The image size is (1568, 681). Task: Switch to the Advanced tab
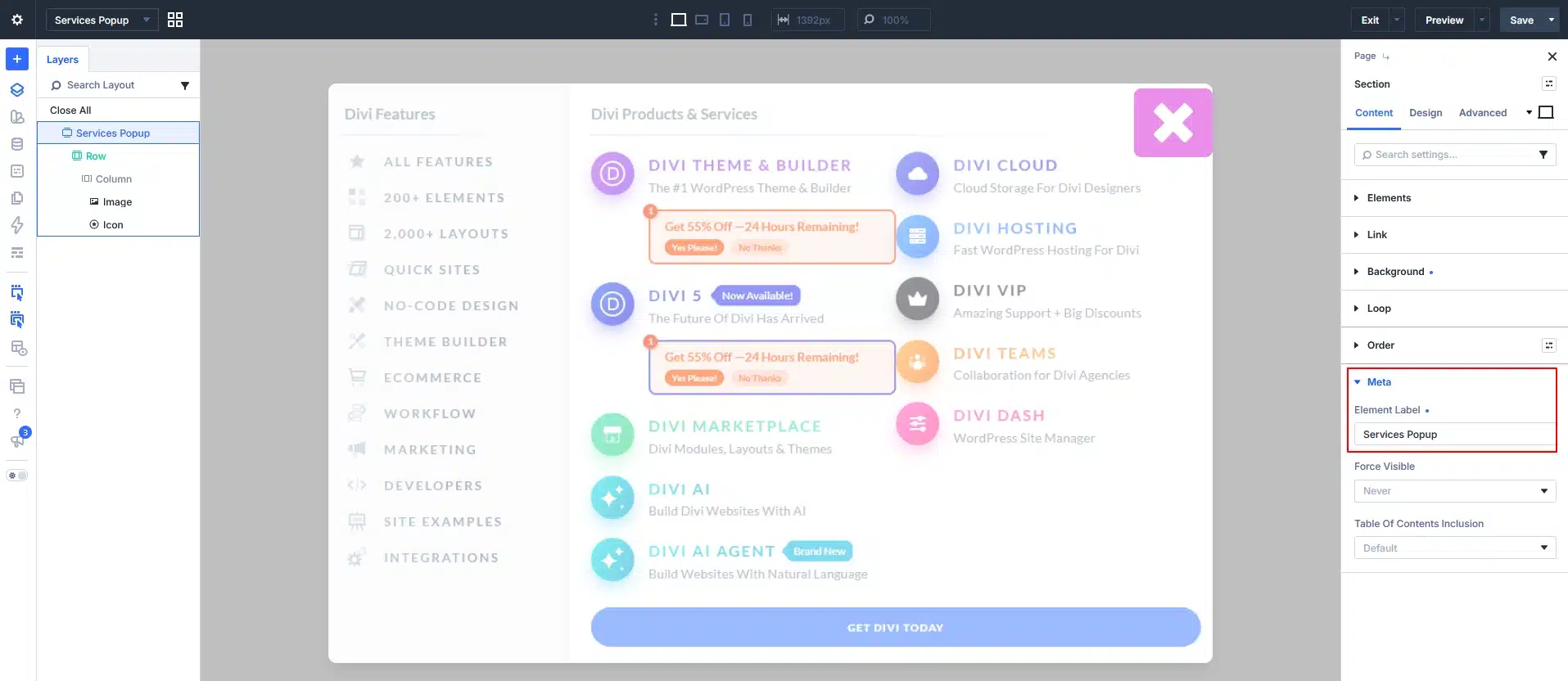(x=1483, y=113)
